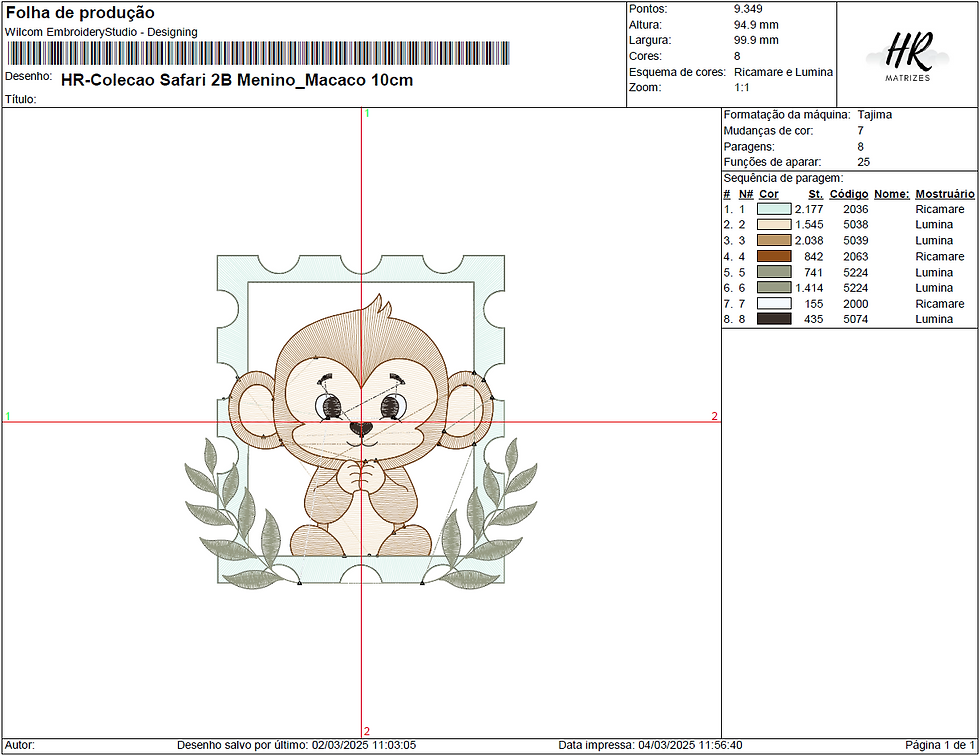The image size is (980, 755).
Task: Click stitch count '1.414' in stop 6
Action: tap(809, 288)
